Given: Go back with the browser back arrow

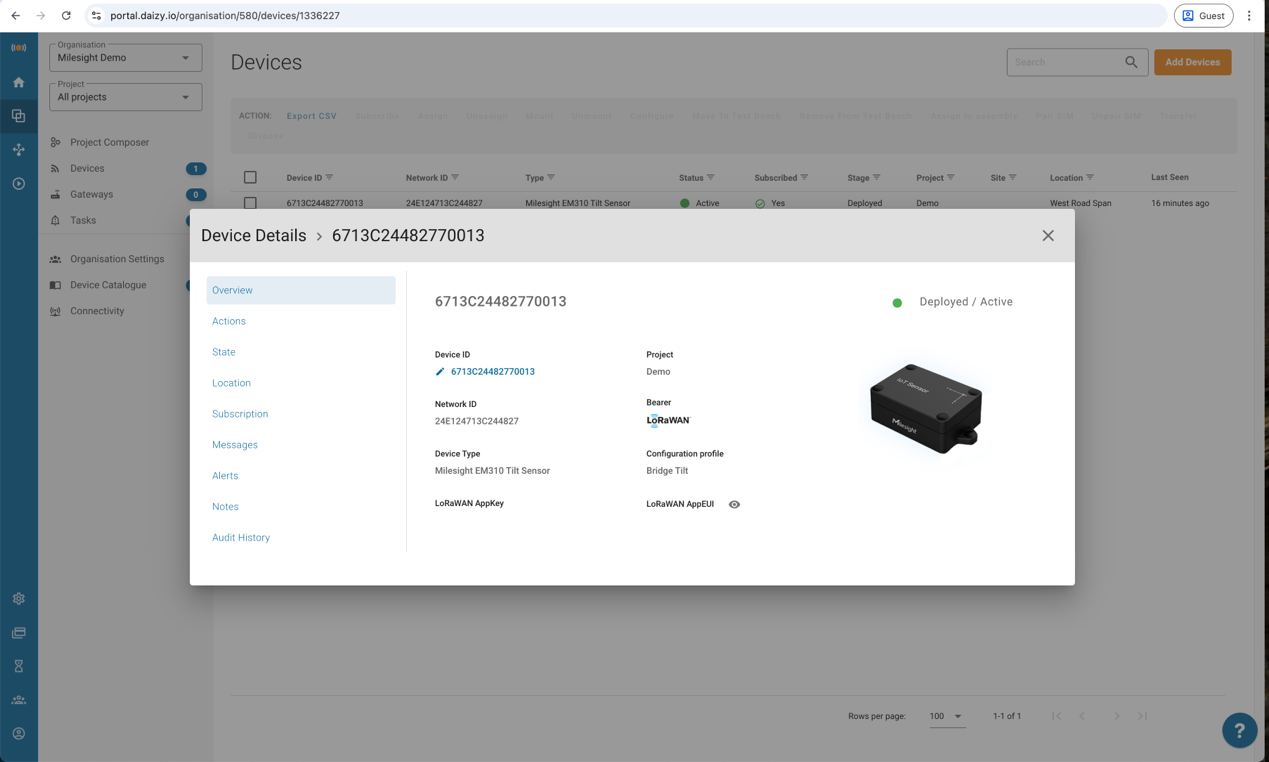Looking at the screenshot, I should 16,16.
